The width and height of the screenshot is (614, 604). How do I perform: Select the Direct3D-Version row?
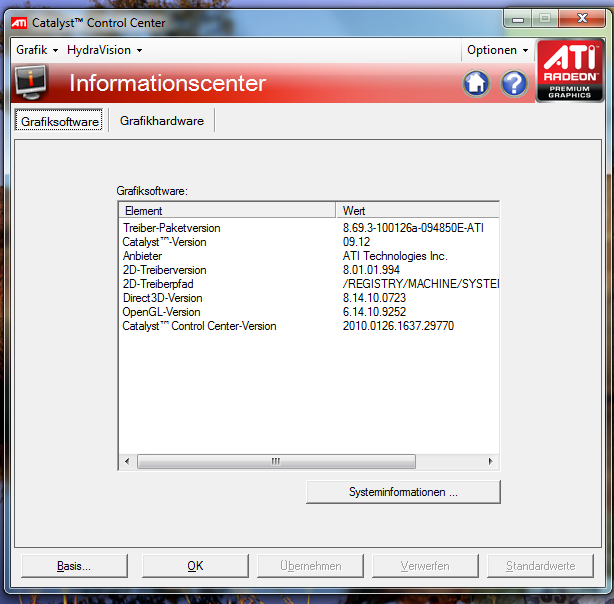[x=309, y=298]
